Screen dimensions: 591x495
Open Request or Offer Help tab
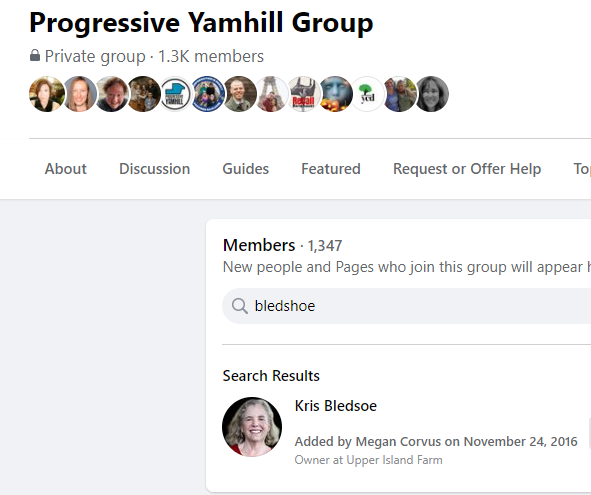tap(467, 169)
